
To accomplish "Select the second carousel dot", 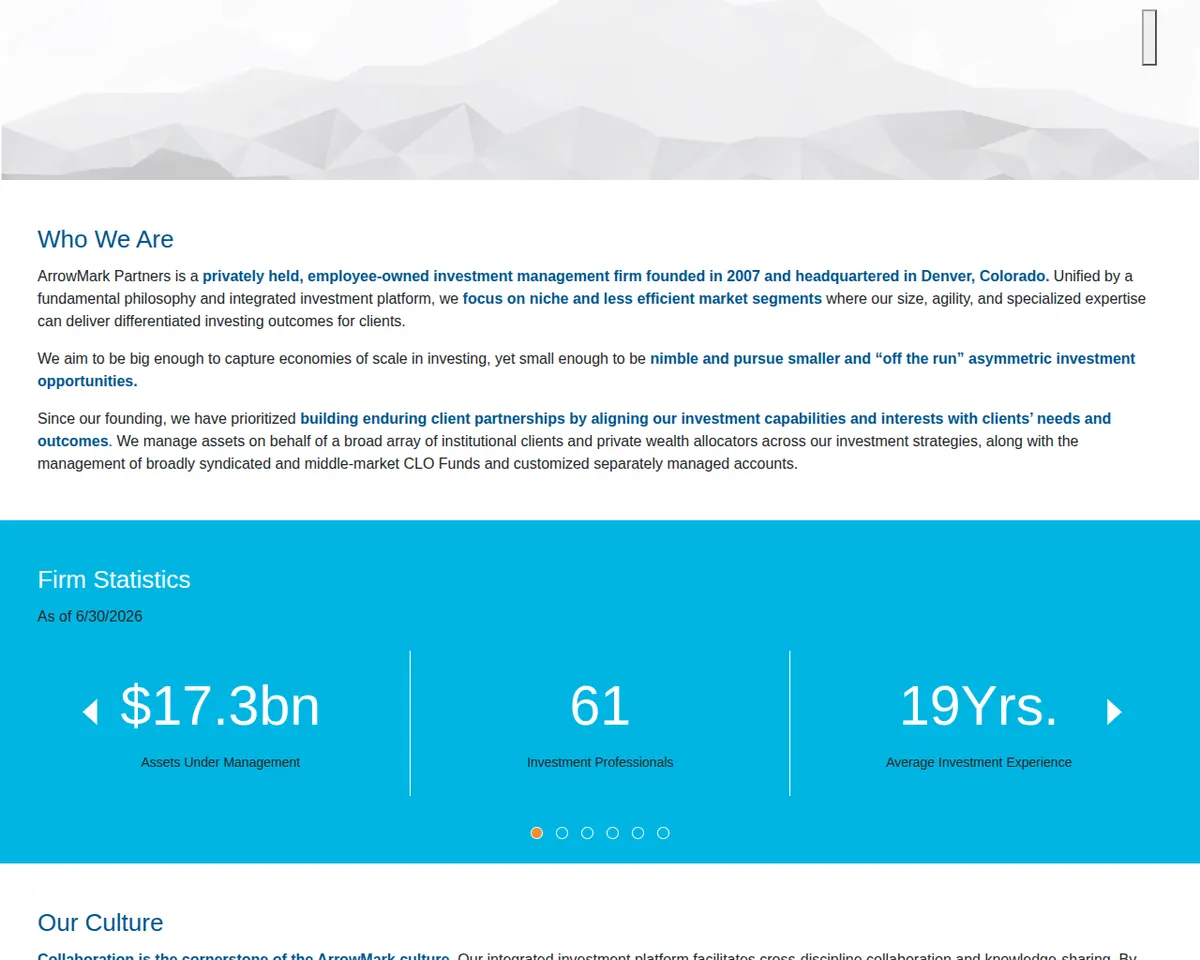I will click(562, 833).
